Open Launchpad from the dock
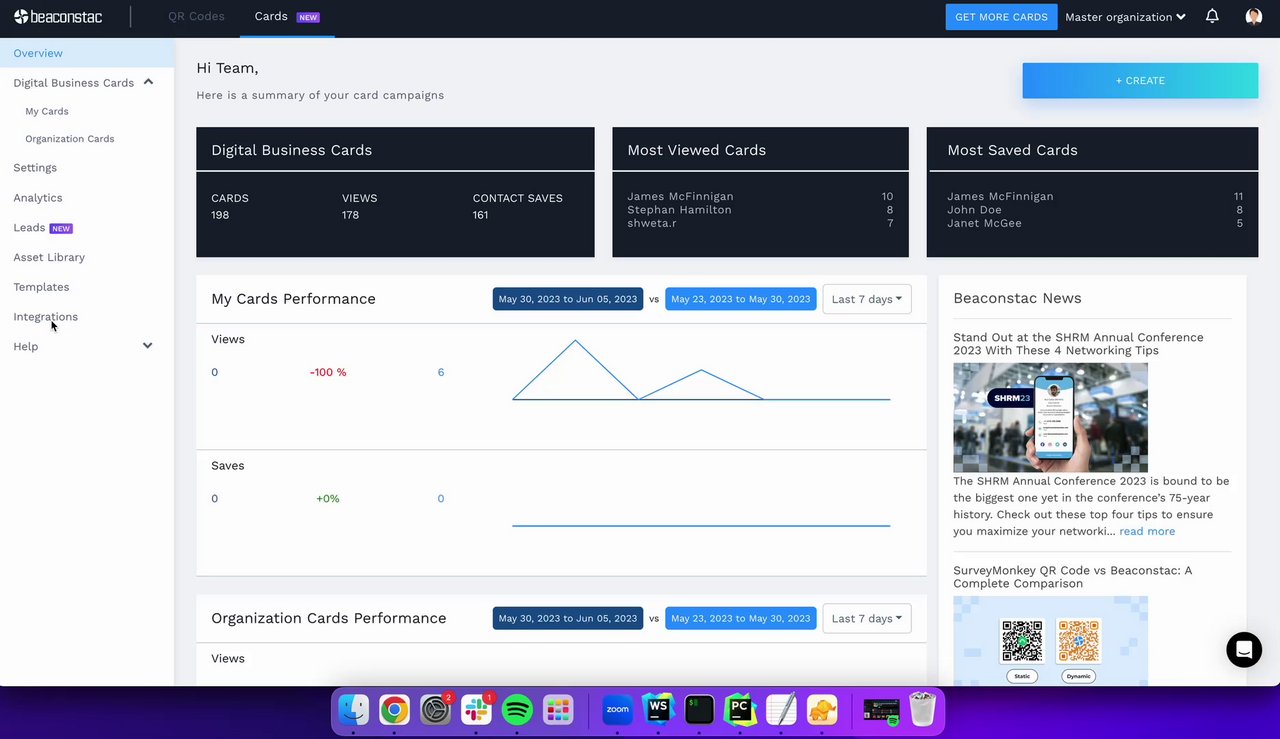This screenshot has width=1280, height=739. point(558,710)
